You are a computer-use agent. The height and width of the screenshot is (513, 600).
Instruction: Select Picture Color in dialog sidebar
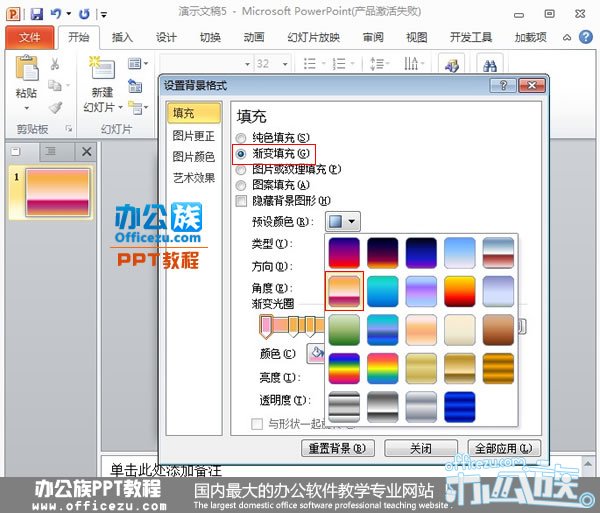point(194,156)
